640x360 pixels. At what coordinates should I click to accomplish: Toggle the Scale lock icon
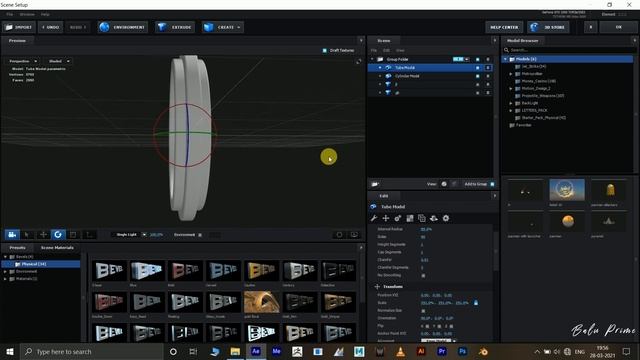pyautogui.click(x=476, y=303)
